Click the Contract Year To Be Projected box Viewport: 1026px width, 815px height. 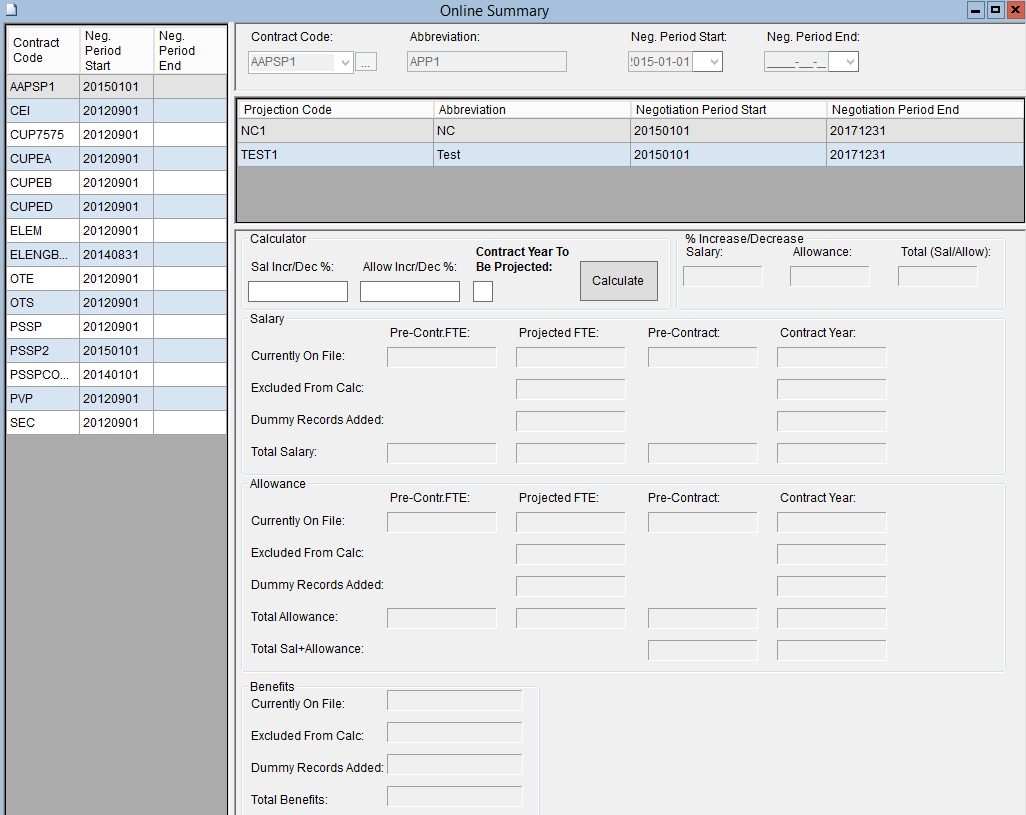click(x=483, y=291)
